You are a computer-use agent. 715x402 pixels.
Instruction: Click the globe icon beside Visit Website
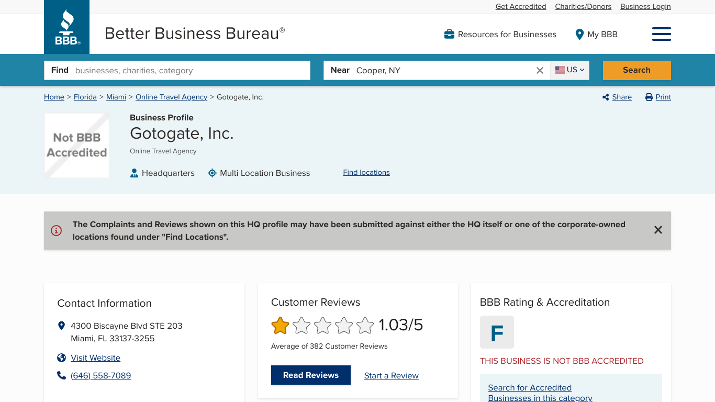pos(62,358)
